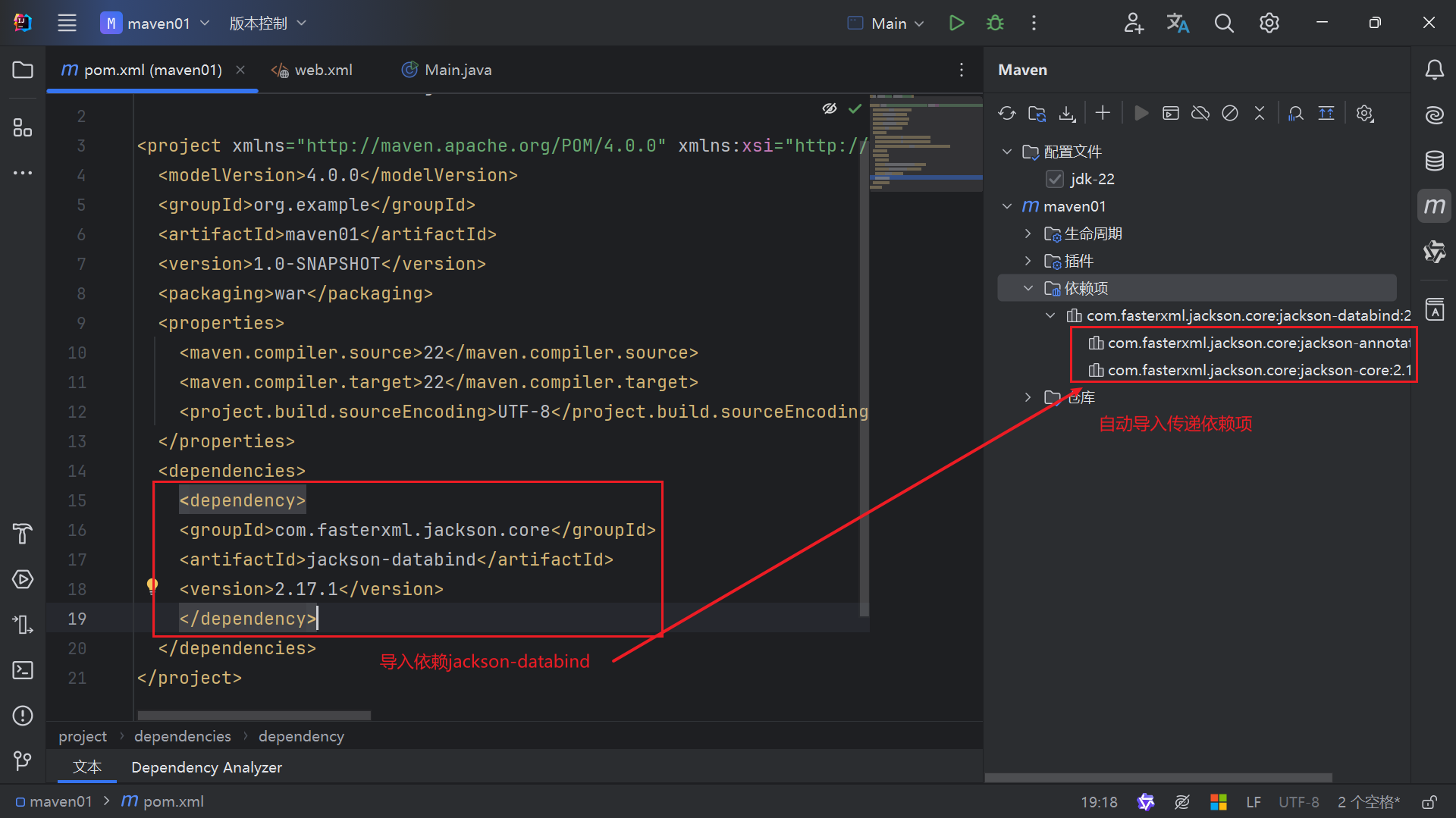Debug the Main configuration

[x=995, y=23]
